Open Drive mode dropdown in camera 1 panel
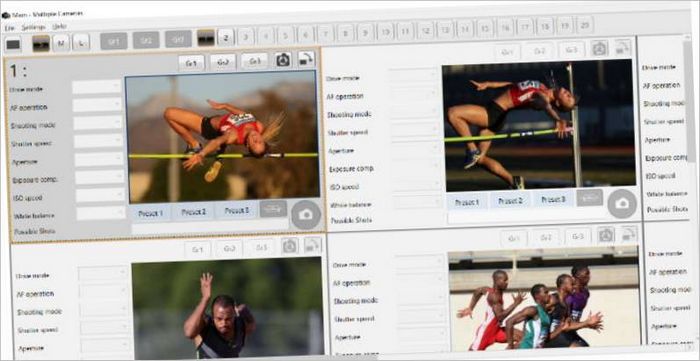The image size is (700, 361). pos(97,87)
